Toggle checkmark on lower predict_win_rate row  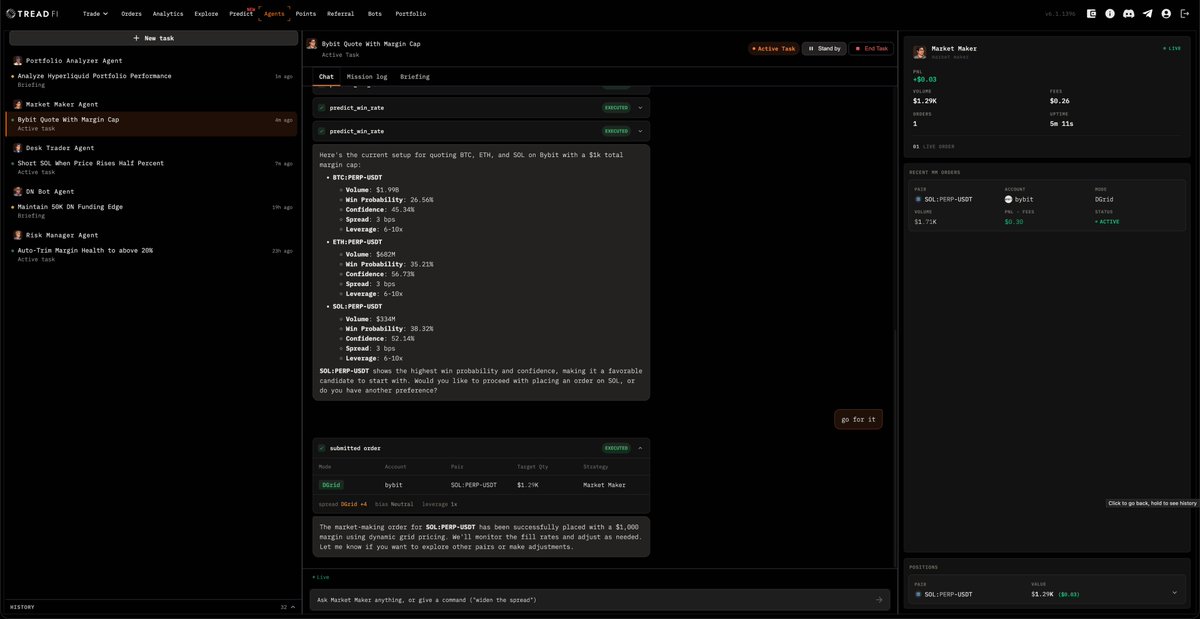pyautogui.click(x=321, y=131)
